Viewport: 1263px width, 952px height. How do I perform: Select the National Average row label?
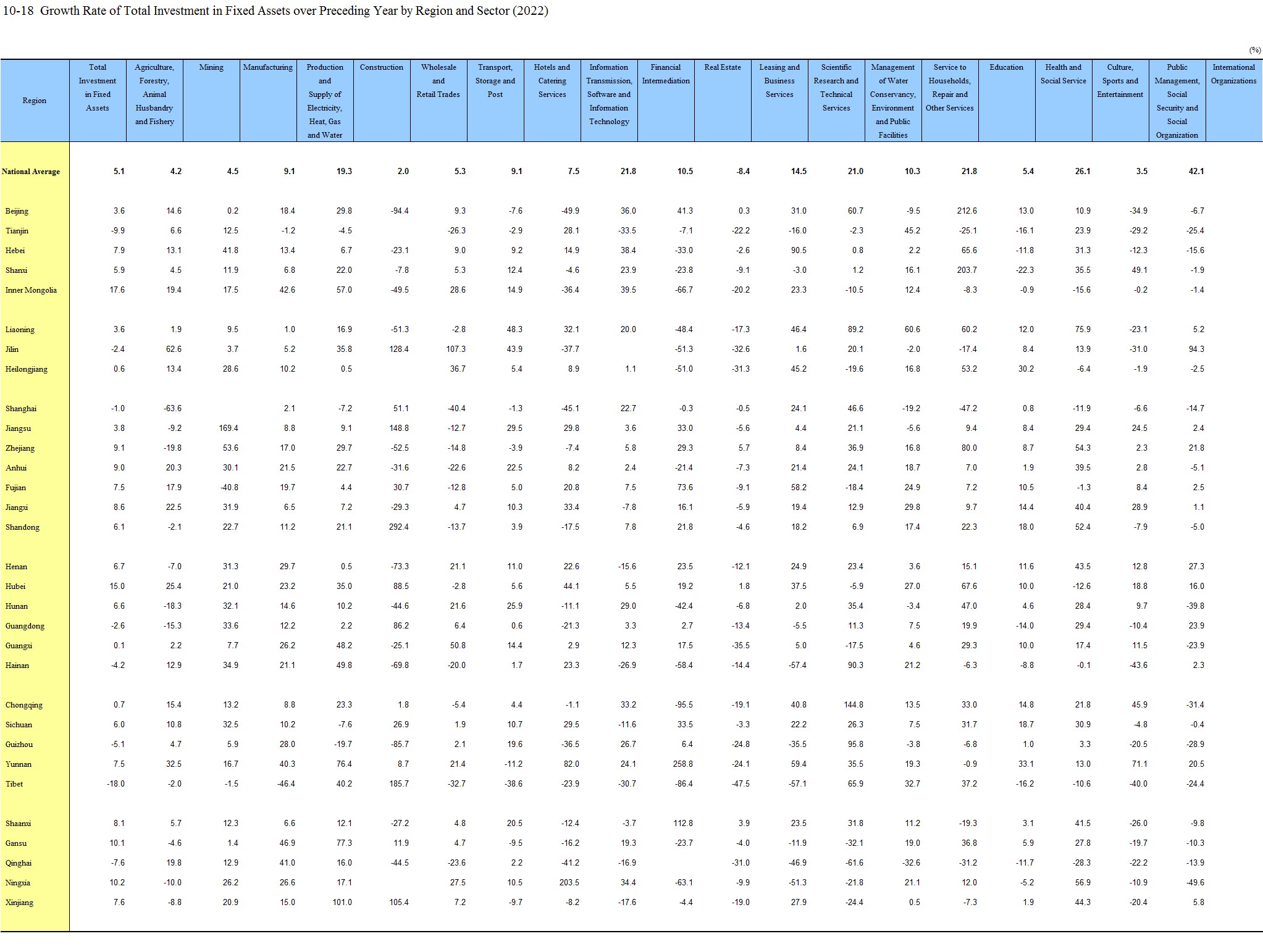pos(31,172)
